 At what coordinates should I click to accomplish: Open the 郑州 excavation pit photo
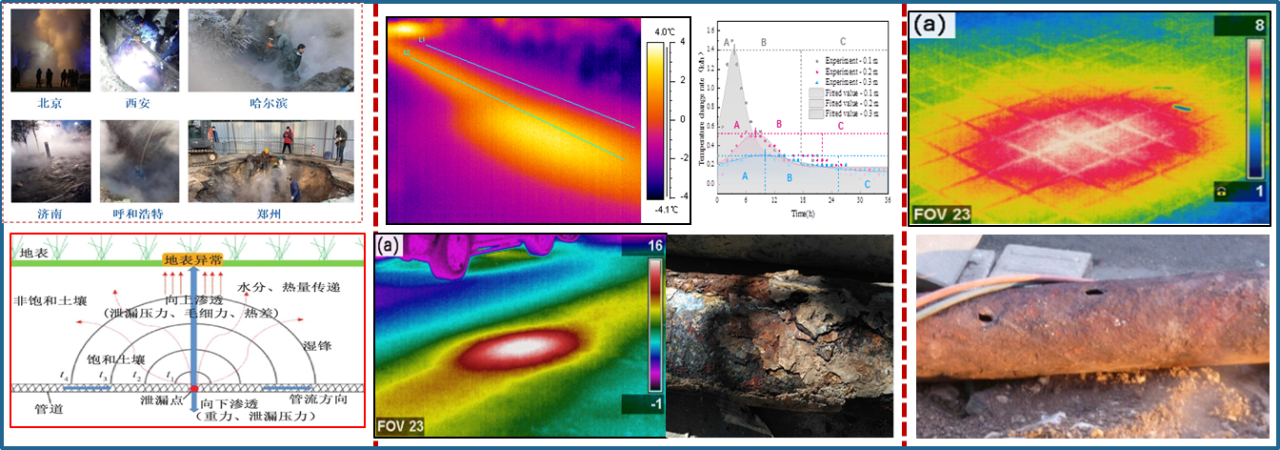tap(270, 160)
